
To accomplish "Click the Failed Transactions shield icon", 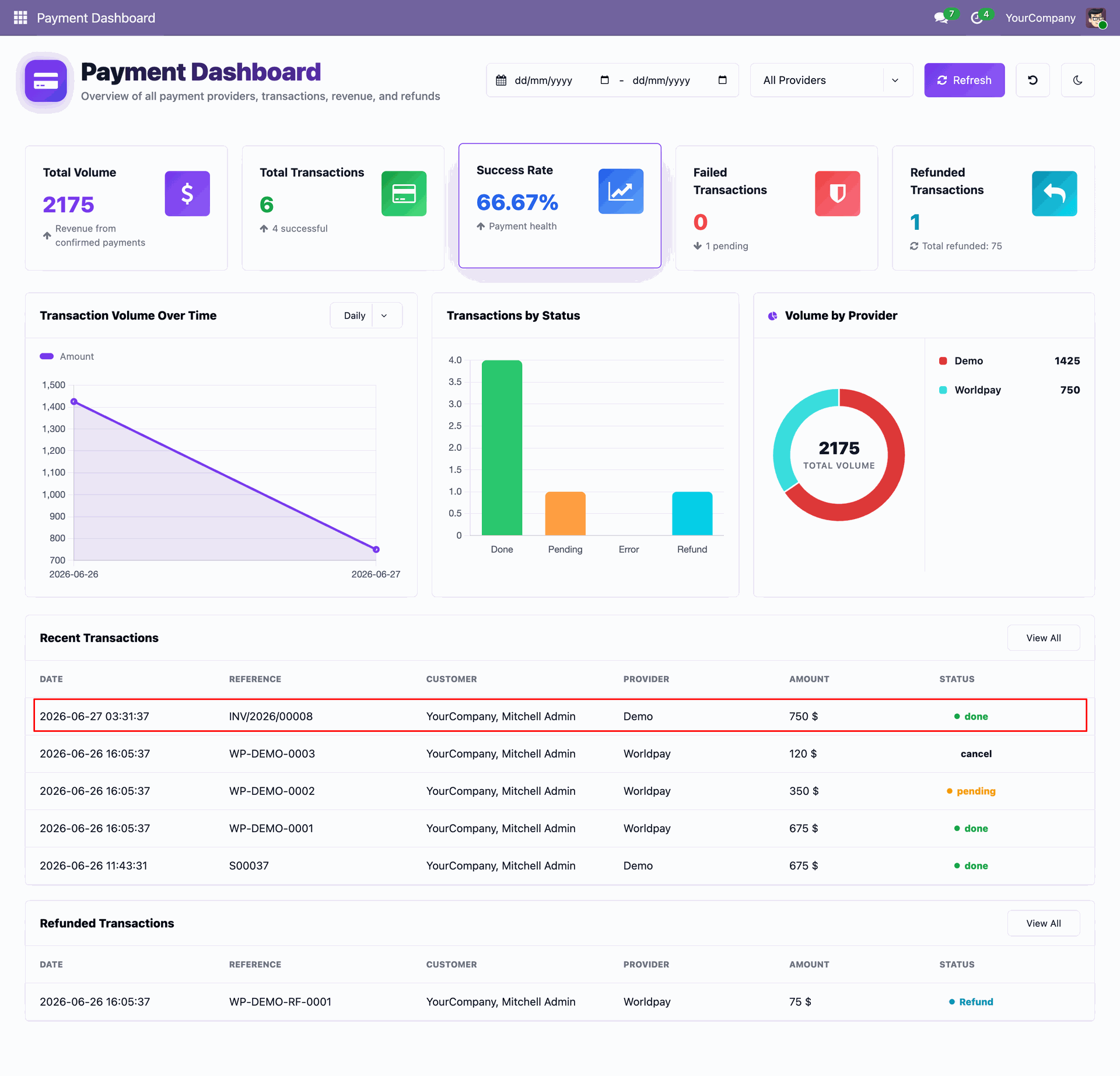I will 837,194.
